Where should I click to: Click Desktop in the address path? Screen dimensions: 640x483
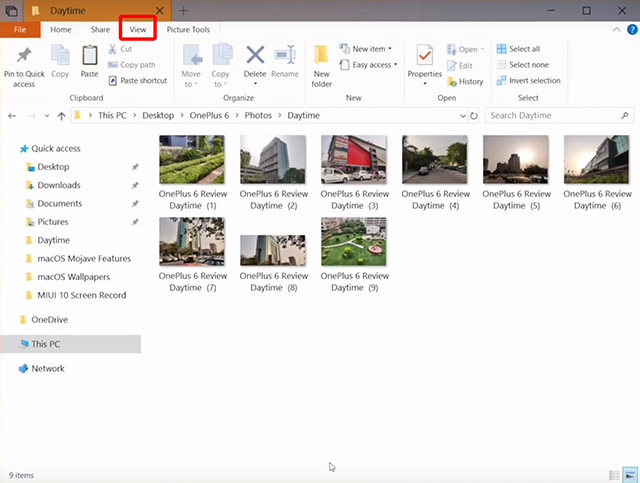(x=158, y=116)
